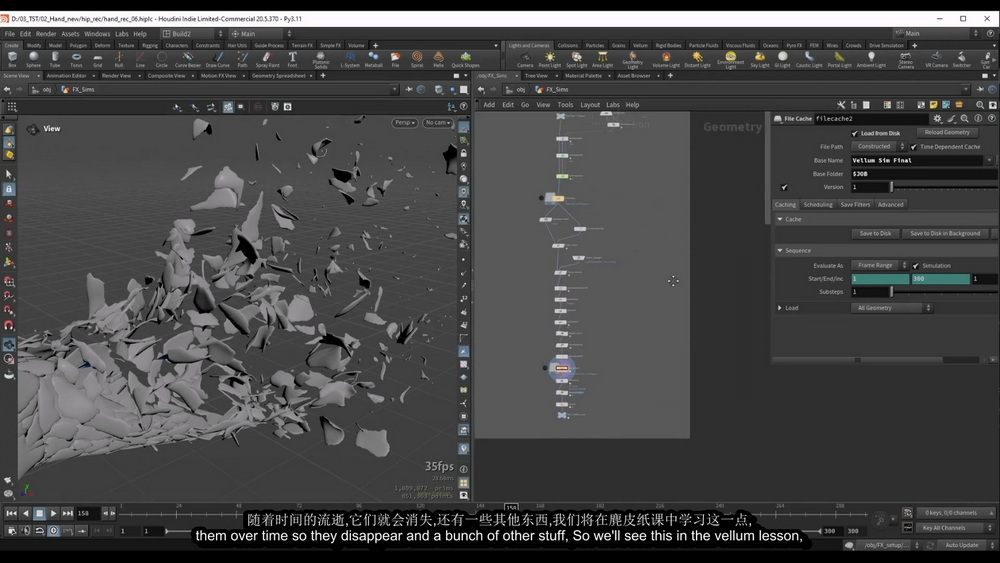Image resolution: width=1000 pixels, height=563 pixels.
Task: Select the Sphere shelf tool
Action: point(33,59)
